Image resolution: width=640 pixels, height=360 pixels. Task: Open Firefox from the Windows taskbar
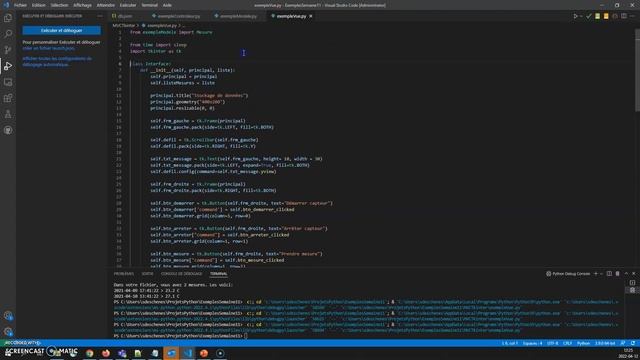click(106, 353)
